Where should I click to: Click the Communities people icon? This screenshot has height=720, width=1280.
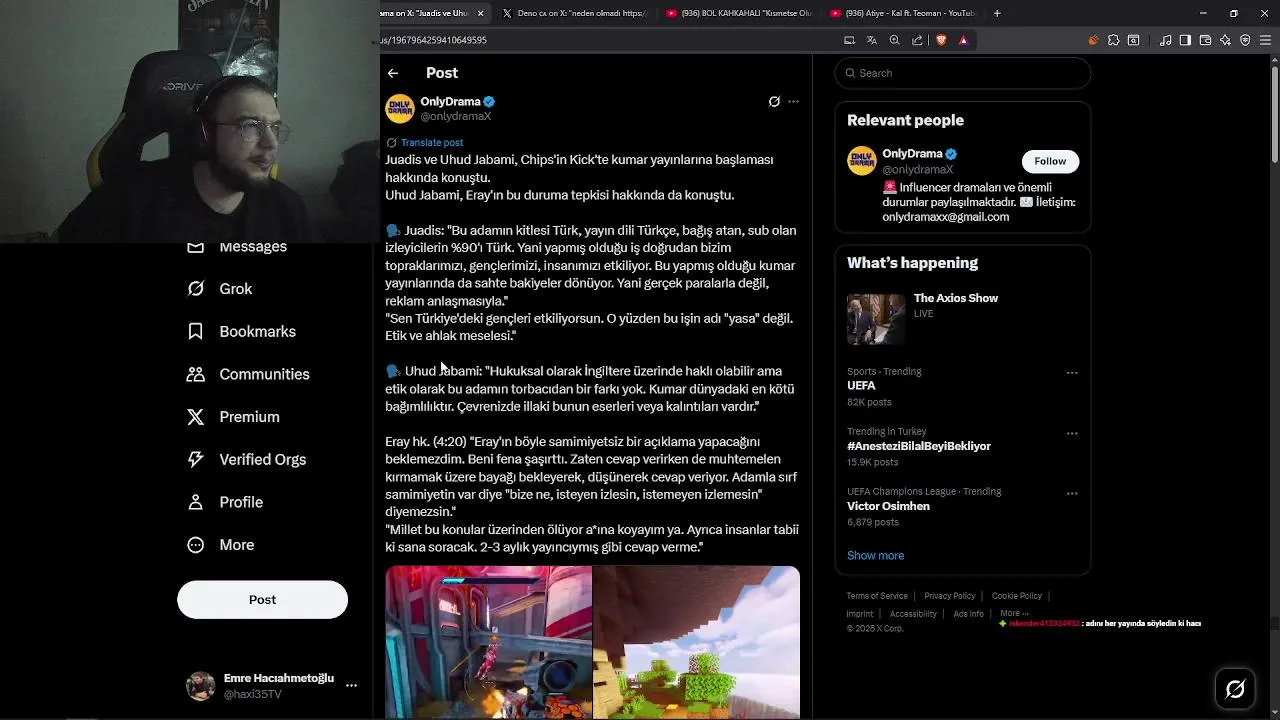(196, 374)
